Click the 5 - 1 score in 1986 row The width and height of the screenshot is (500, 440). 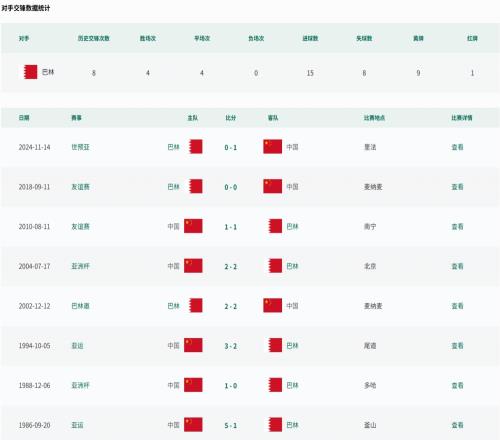(231, 425)
